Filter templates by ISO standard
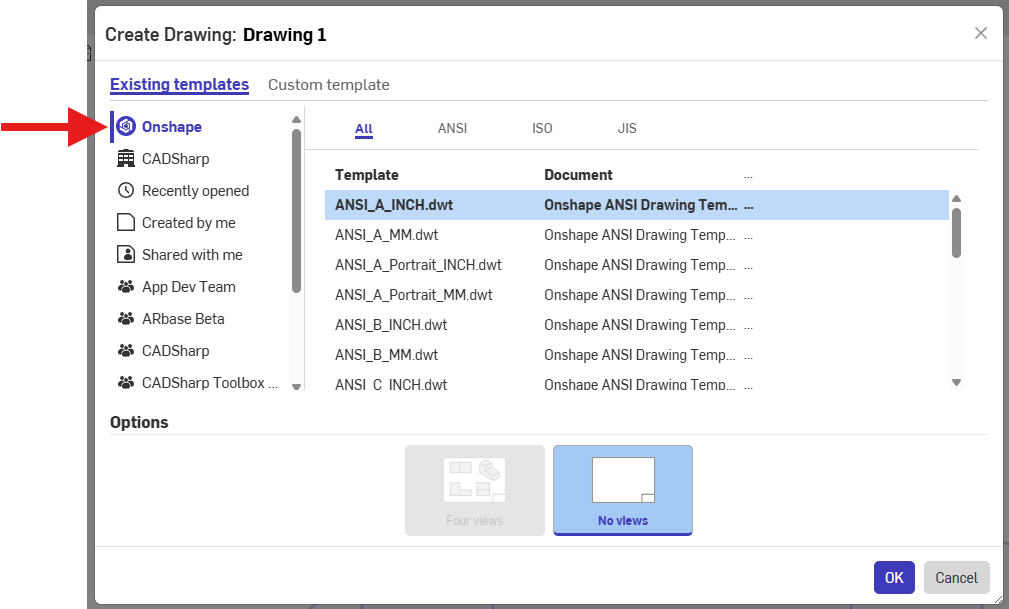The image size is (1009, 609). click(x=542, y=128)
